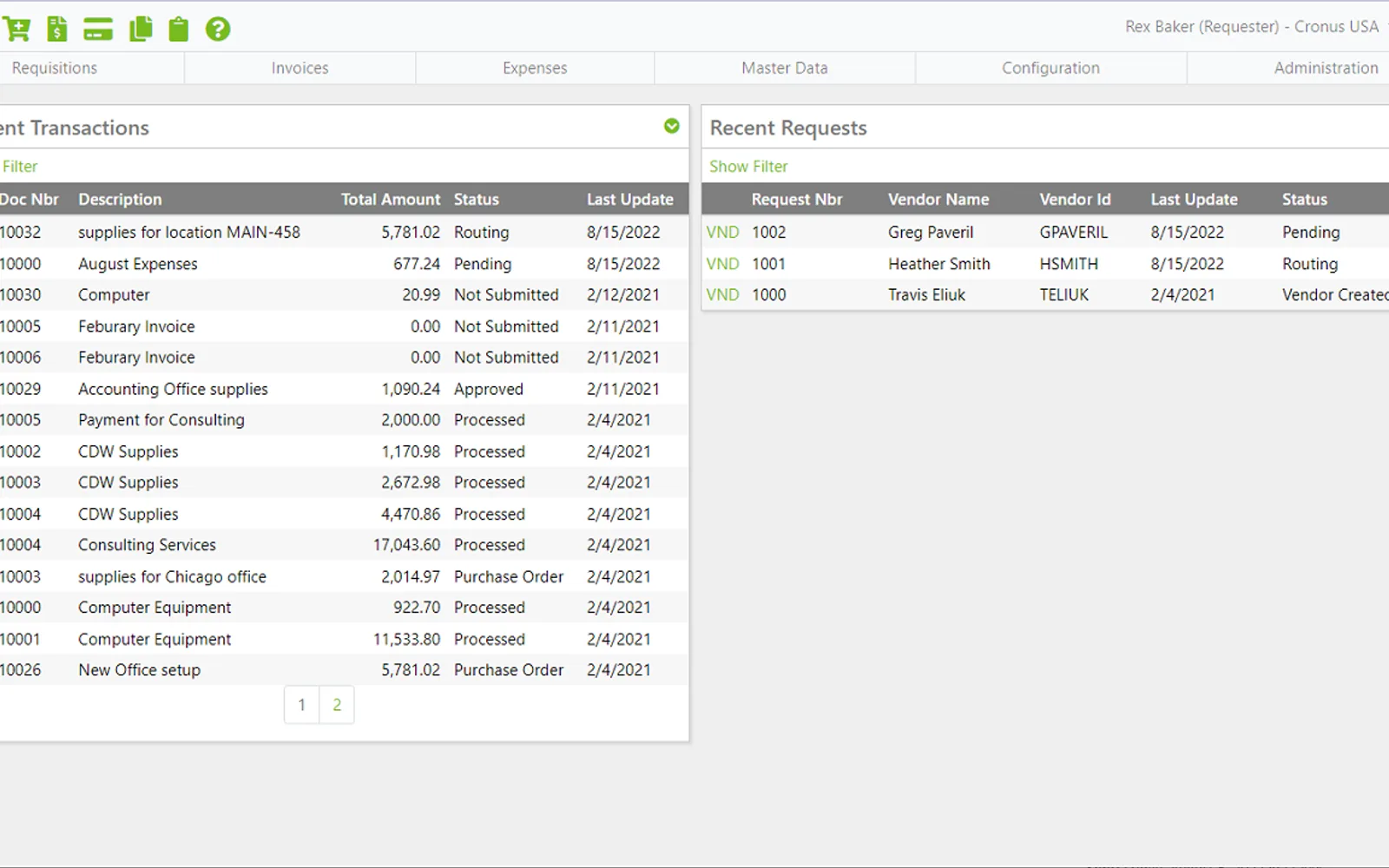
Task: Select 'supplies for Chicago office' row
Action: [344, 576]
